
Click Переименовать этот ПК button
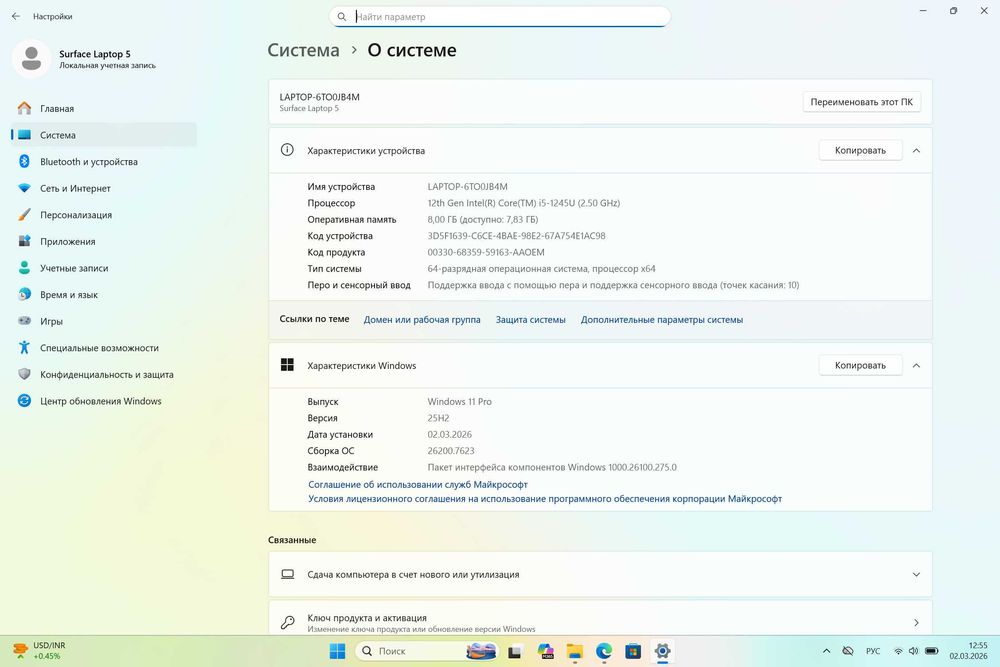862,102
